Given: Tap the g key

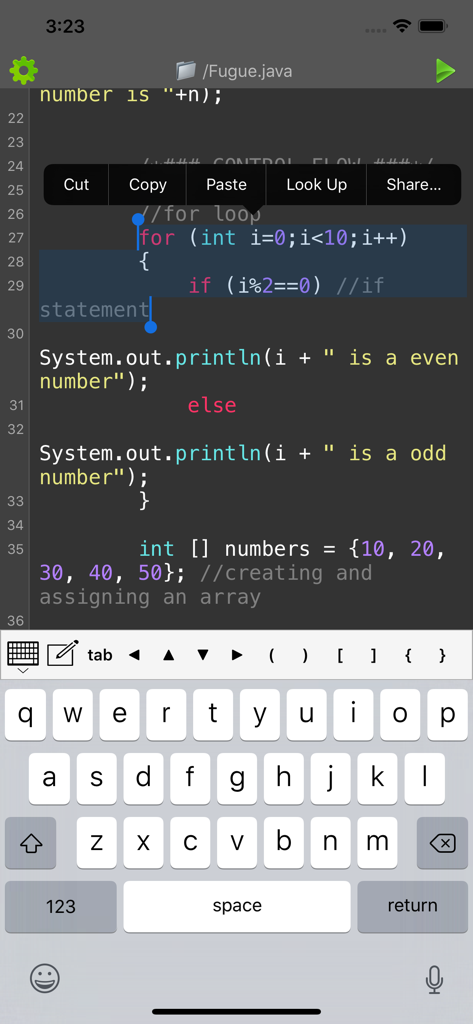Looking at the screenshot, I should point(236,778).
